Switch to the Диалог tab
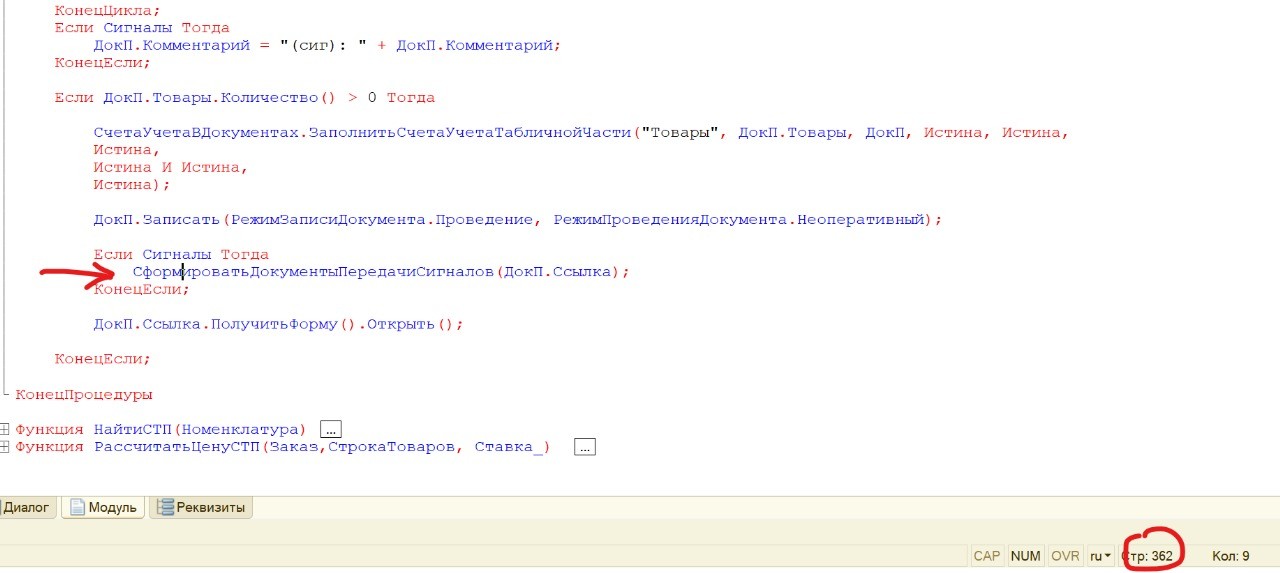The width and height of the screenshot is (1280, 573). point(27,507)
